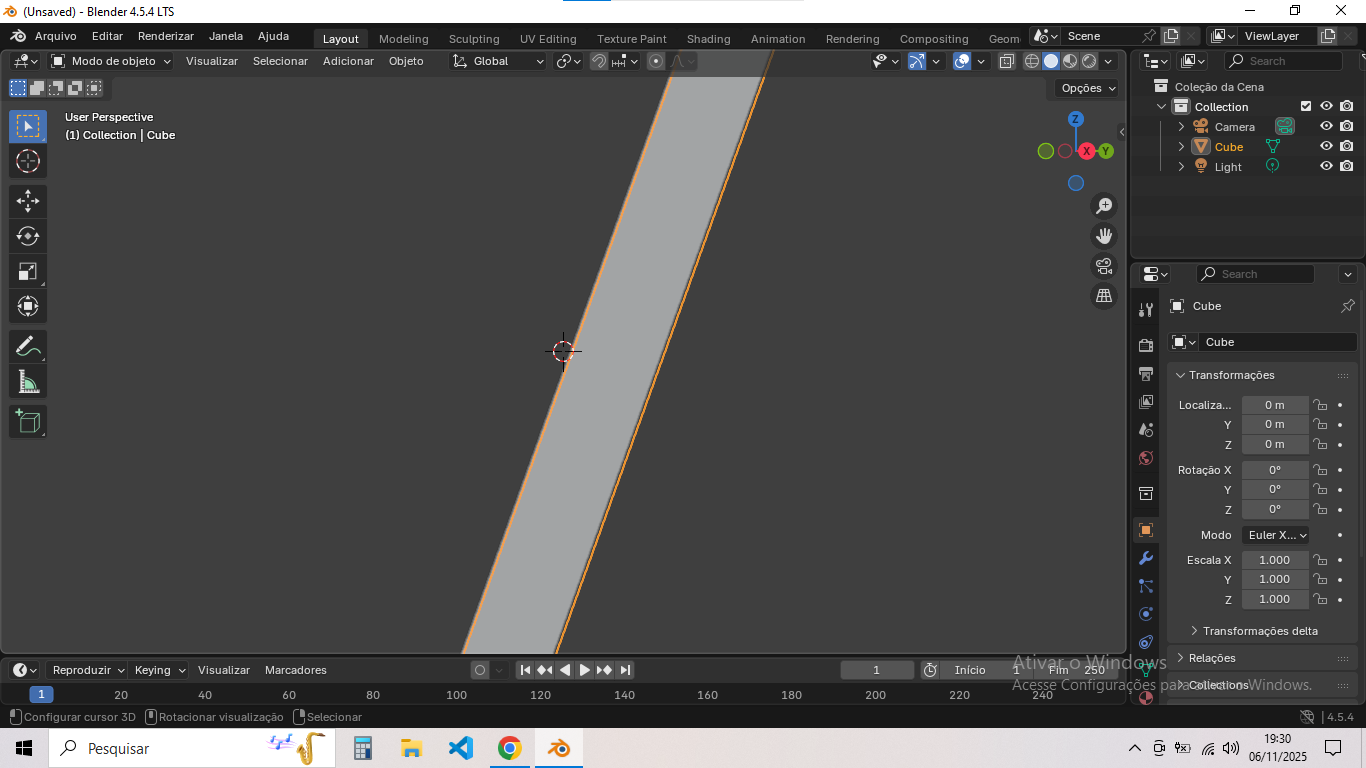Image resolution: width=1366 pixels, height=768 pixels.
Task: Edit the Fim end frame field
Action: click(1078, 670)
